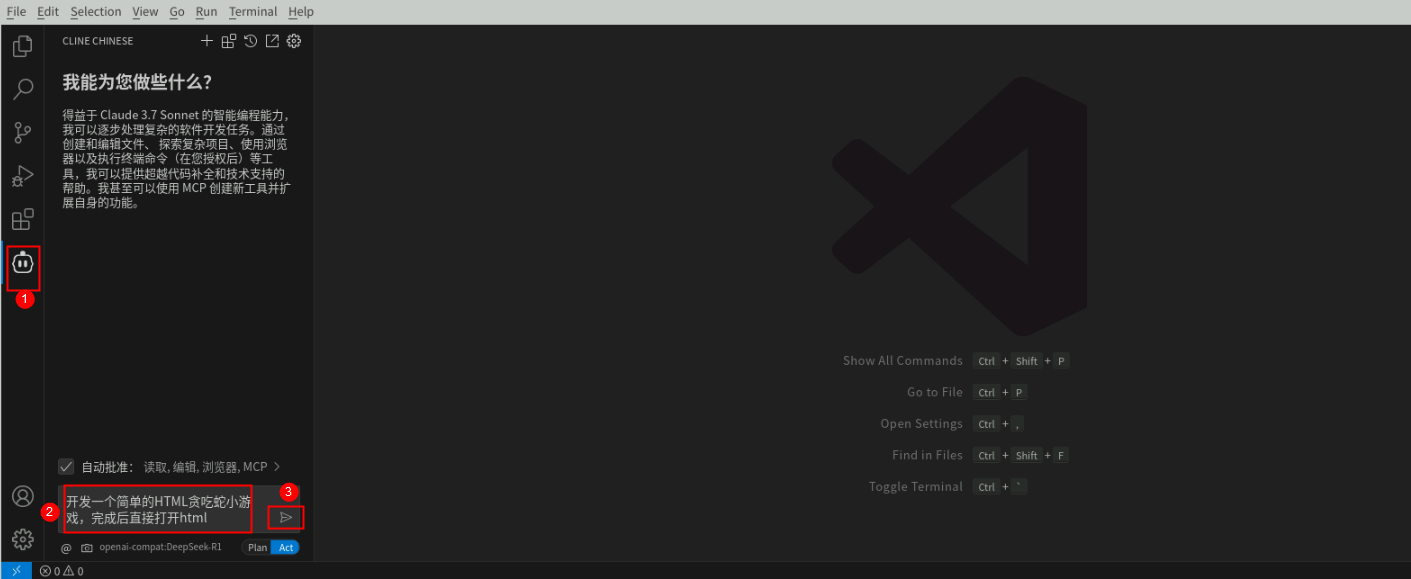The image size is (1411, 579).
Task: Click the Open Settings label
Action: click(x=922, y=424)
